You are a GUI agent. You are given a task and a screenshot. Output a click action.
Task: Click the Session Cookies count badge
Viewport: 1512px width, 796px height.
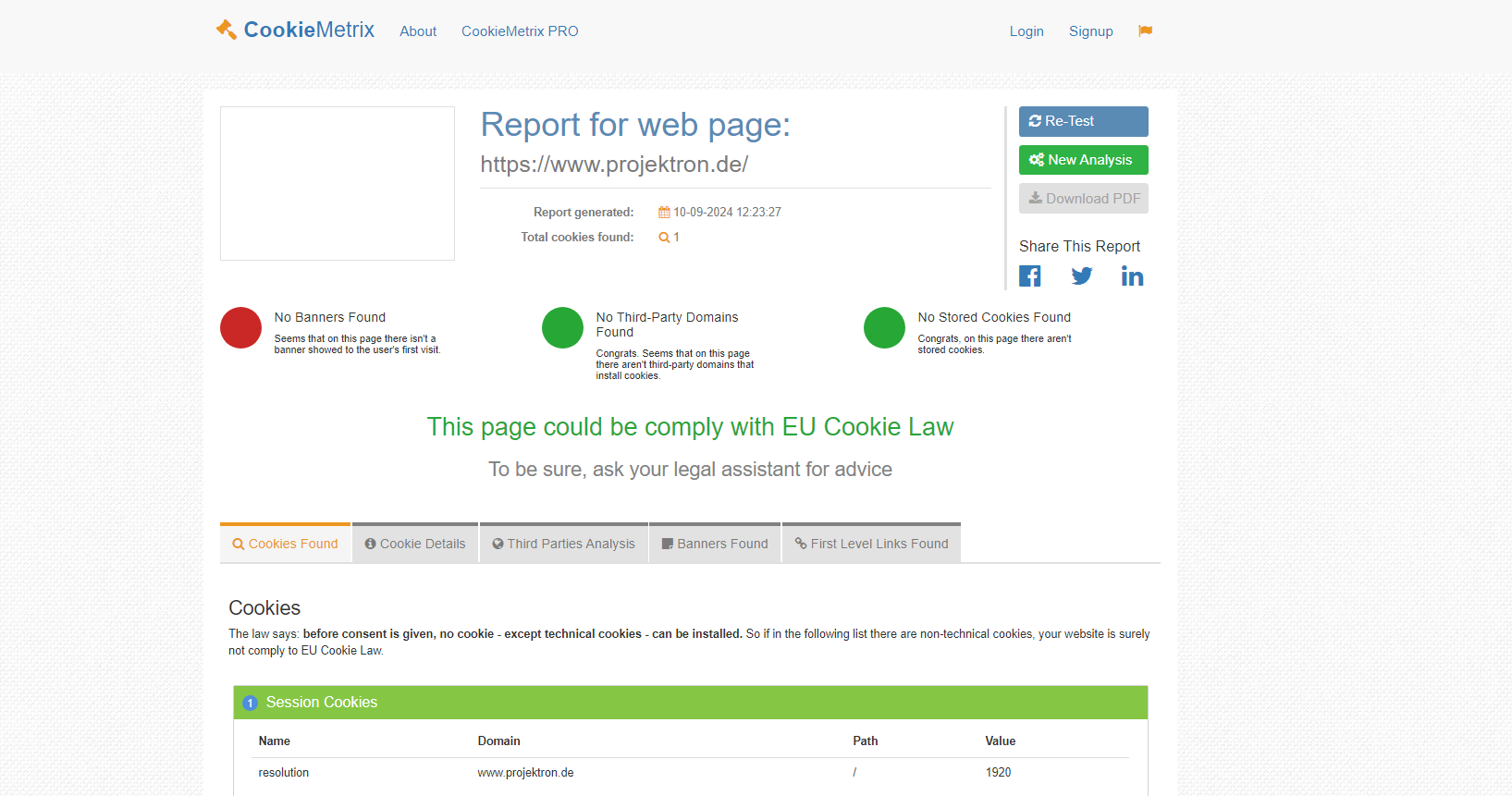[250, 704]
